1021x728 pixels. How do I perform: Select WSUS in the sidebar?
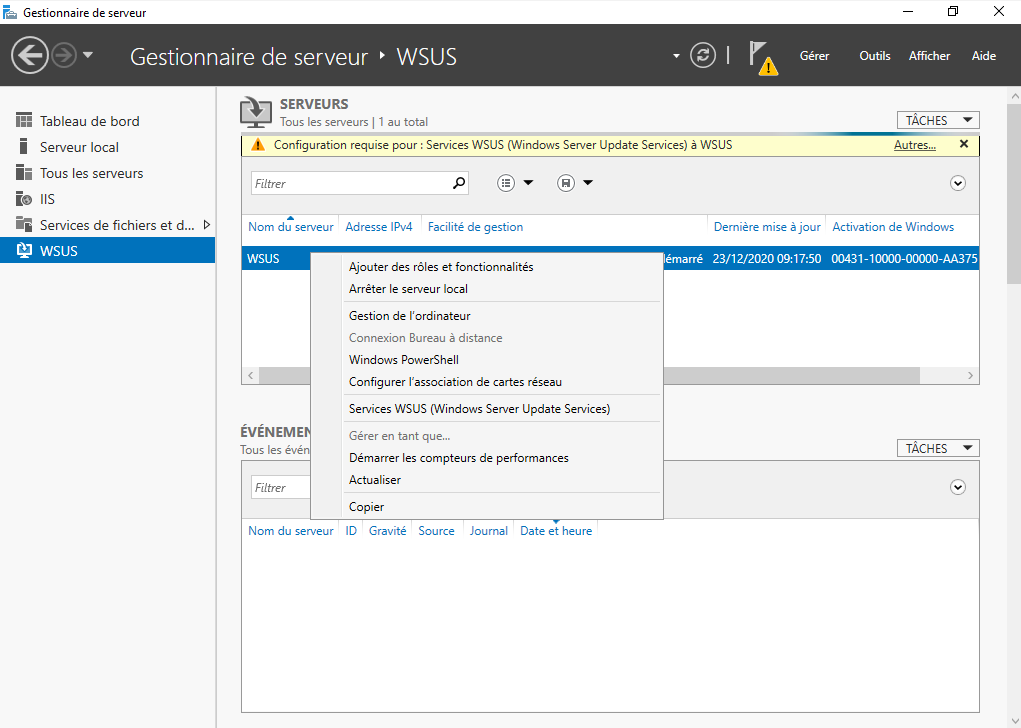(x=107, y=250)
